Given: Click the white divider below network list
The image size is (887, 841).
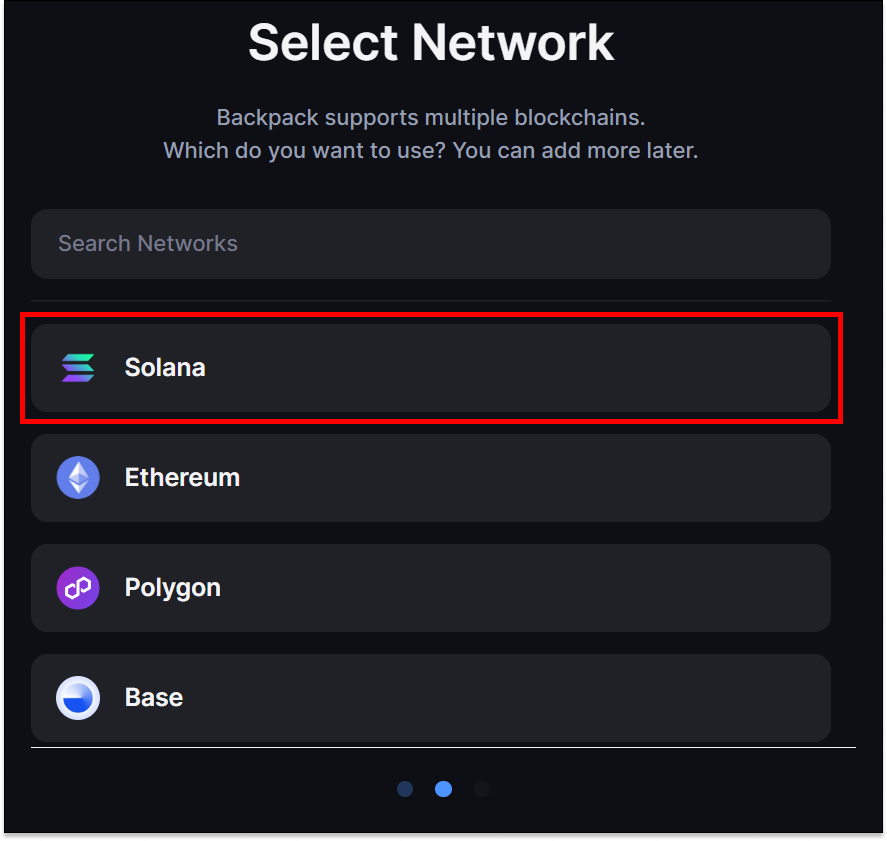Looking at the screenshot, I should [443, 747].
